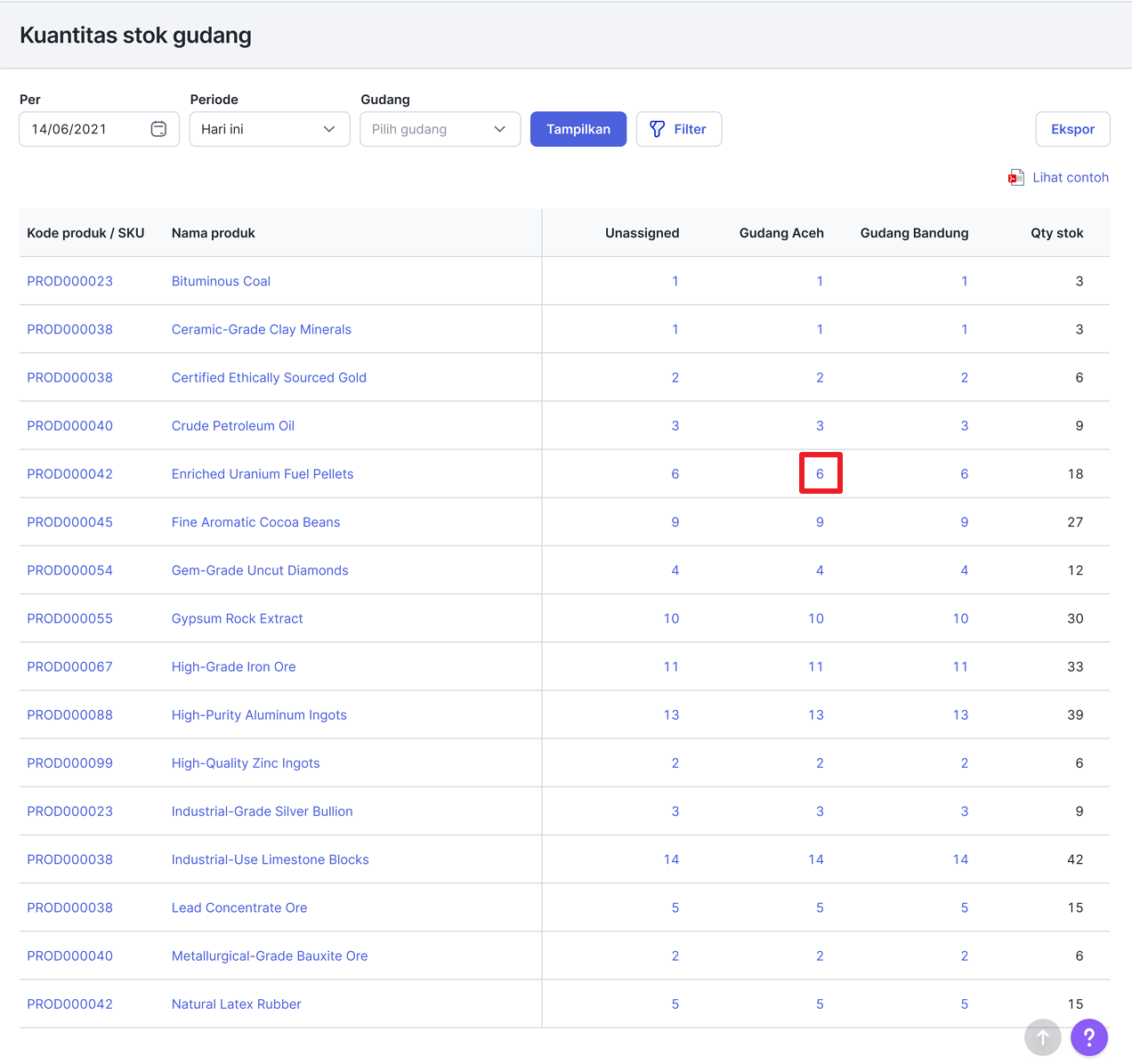Open product Gem-Grade Uncut Diamonds
1132x1064 pixels.
[x=260, y=570]
